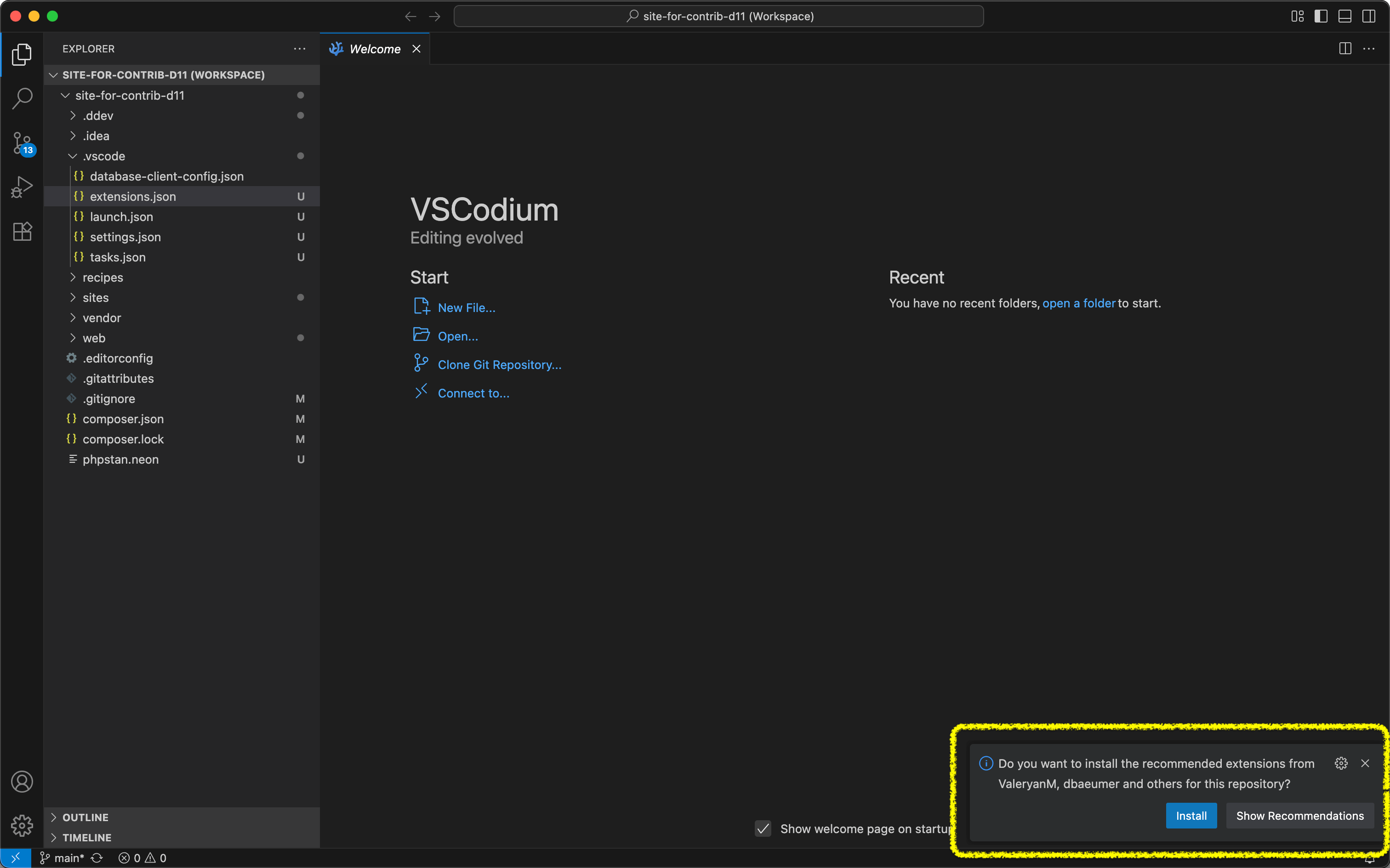Open Source Control showing 13 pending changes
This screenshot has width=1390, height=868.
click(x=22, y=143)
